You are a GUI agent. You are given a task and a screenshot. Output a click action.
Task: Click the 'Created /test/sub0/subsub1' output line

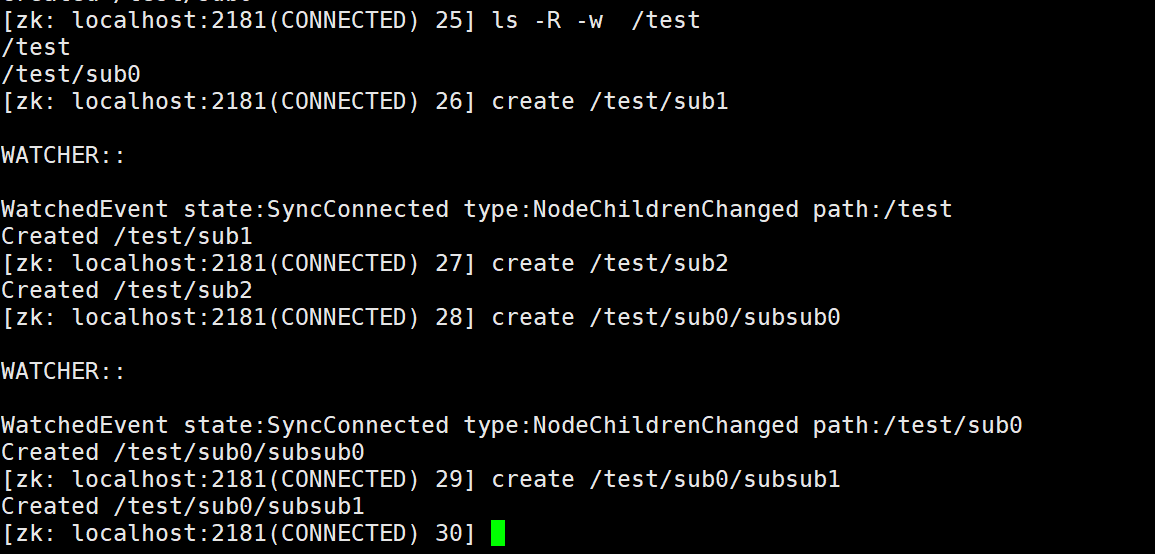183,506
